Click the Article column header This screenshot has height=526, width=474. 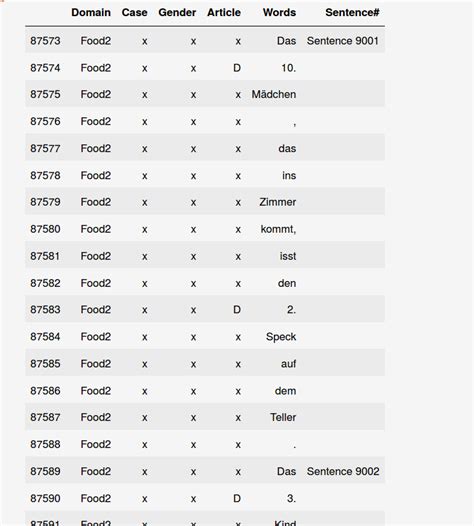point(224,12)
